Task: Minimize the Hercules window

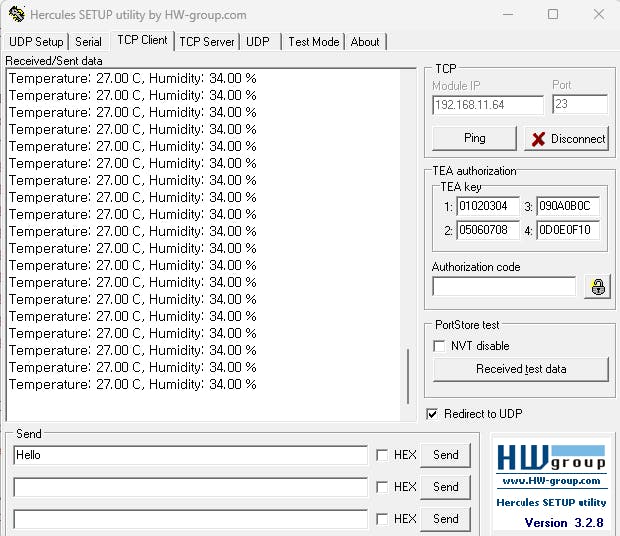Action: [508, 15]
